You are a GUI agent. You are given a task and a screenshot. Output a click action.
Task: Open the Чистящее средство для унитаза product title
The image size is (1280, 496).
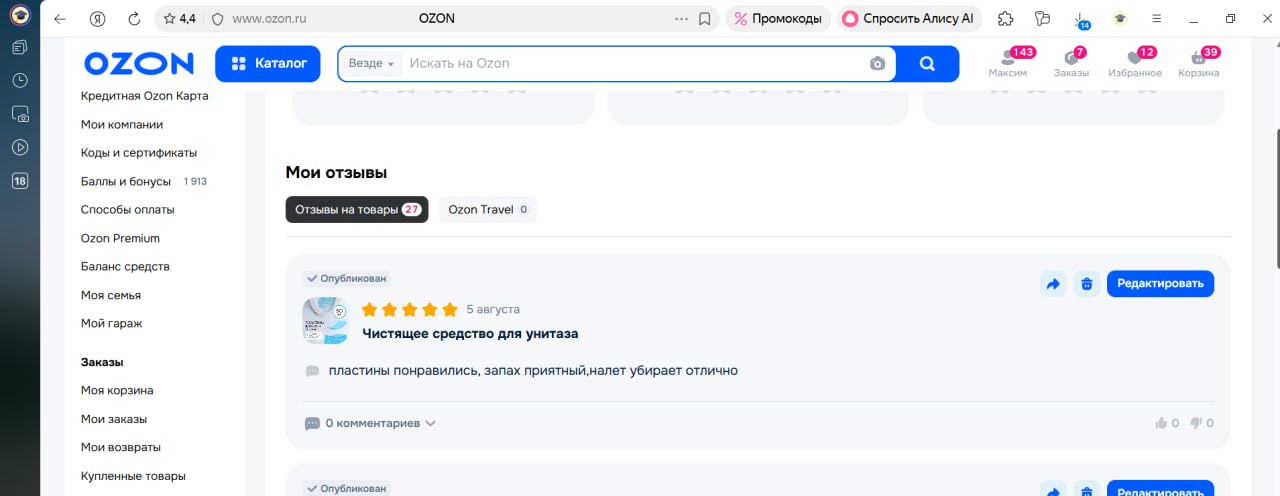pos(470,333)
